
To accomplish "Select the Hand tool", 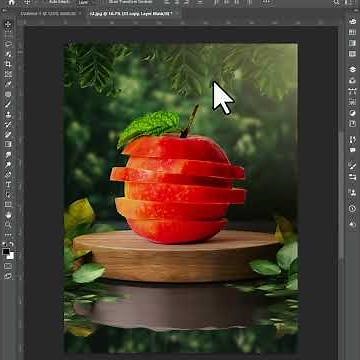I will tap(8, 215).
